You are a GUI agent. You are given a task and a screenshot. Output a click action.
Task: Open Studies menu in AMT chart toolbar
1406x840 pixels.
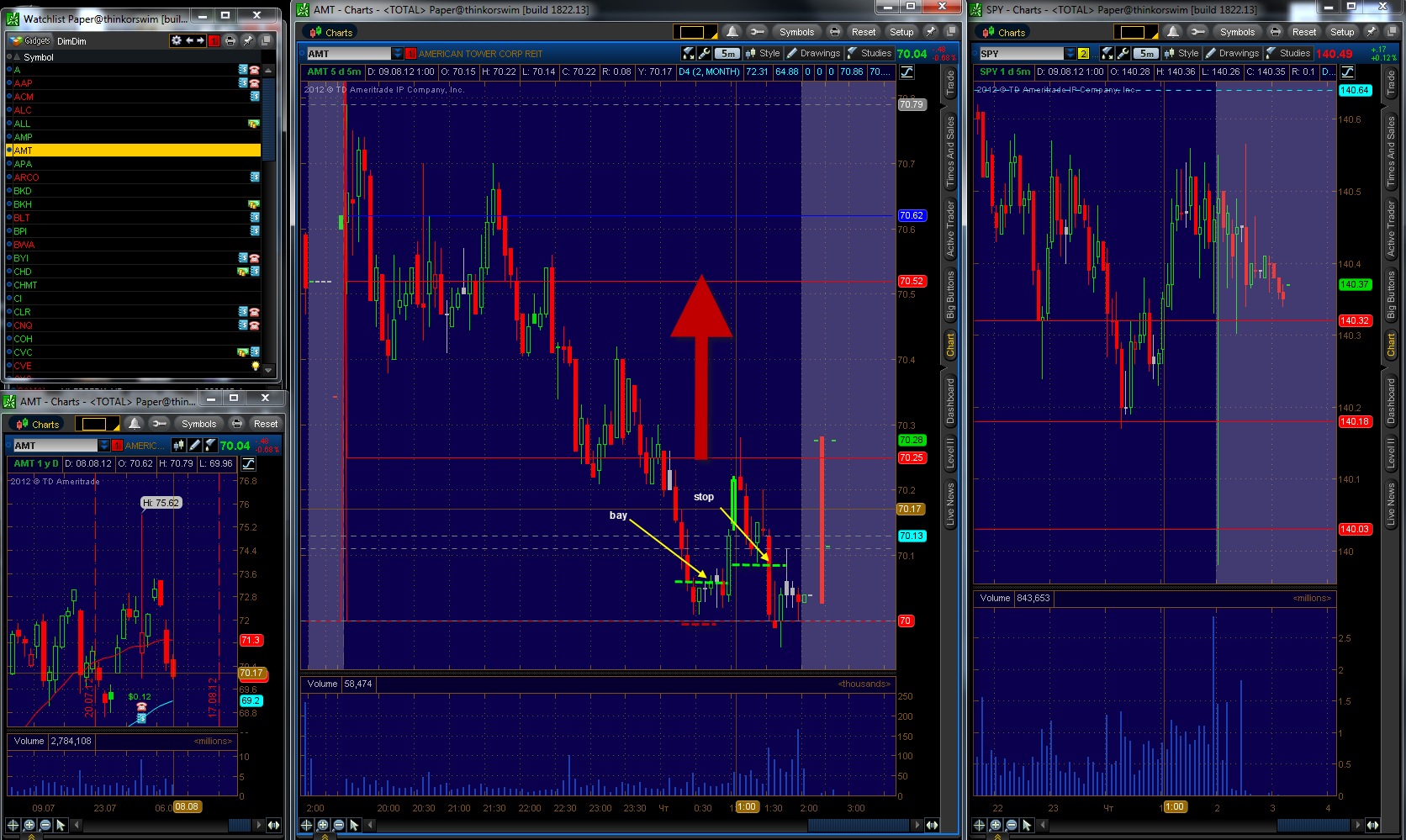click(869, 53)
